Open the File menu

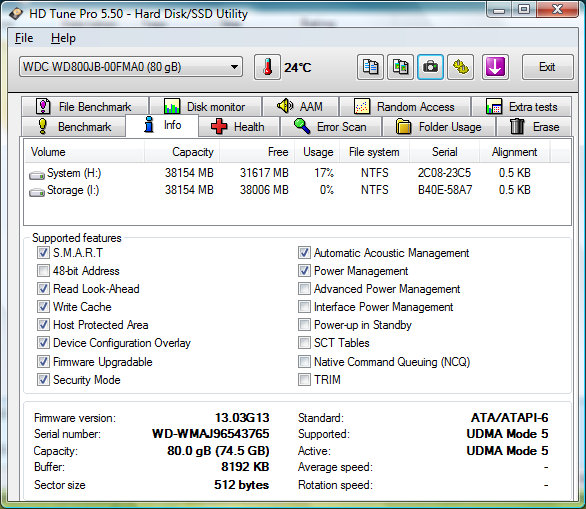click(x=24, y=38)
